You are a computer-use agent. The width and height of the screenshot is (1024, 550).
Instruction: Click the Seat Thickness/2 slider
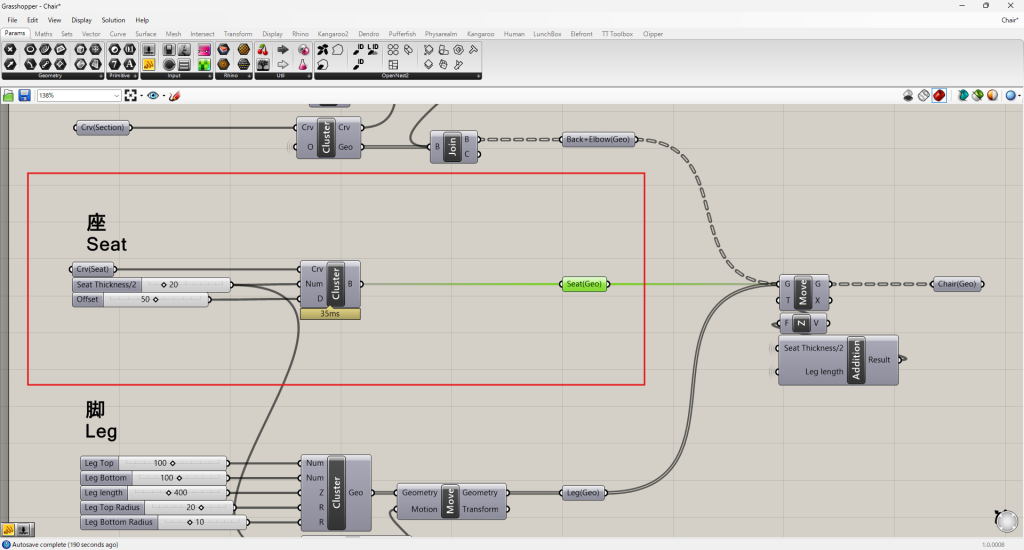click(x=152, y=285)
